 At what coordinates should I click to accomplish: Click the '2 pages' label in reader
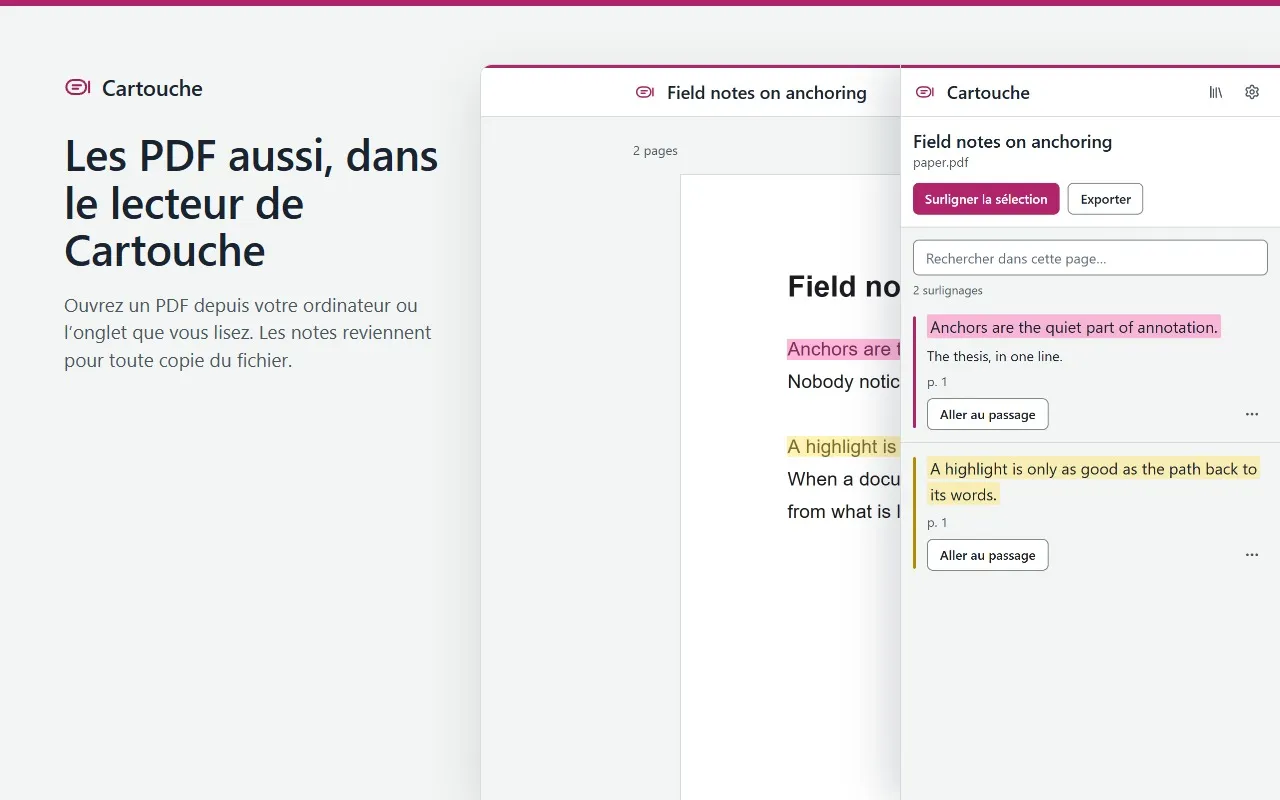(x=655, y=151)
